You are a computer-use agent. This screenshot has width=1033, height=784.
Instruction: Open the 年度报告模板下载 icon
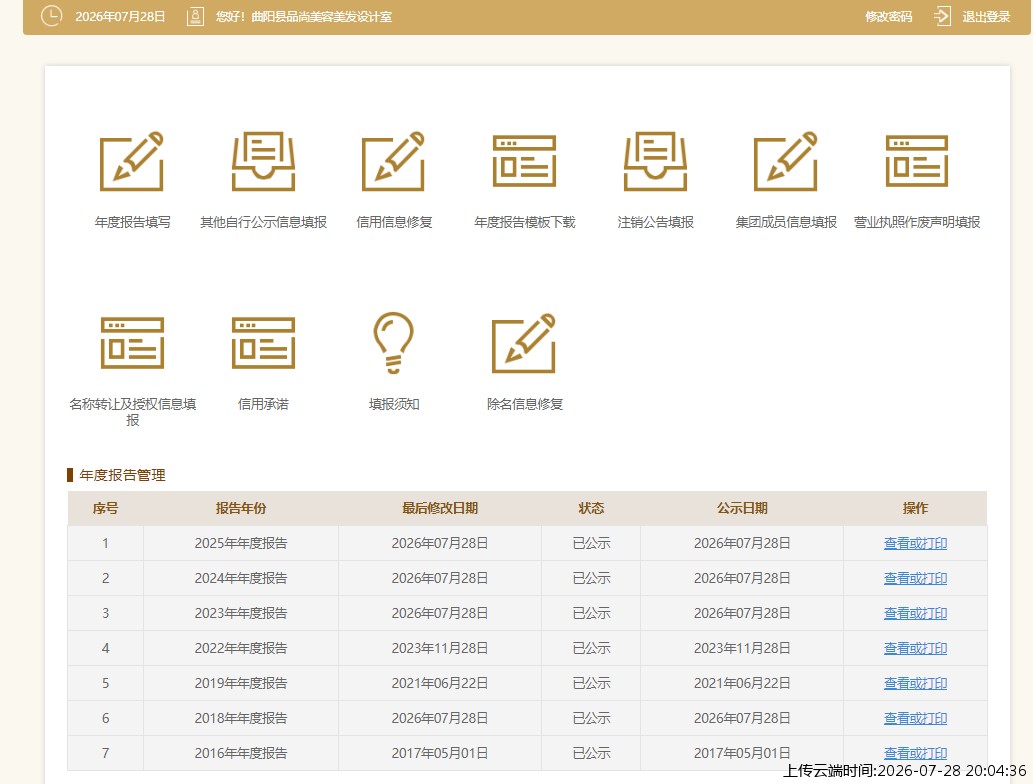coord(524,161)
